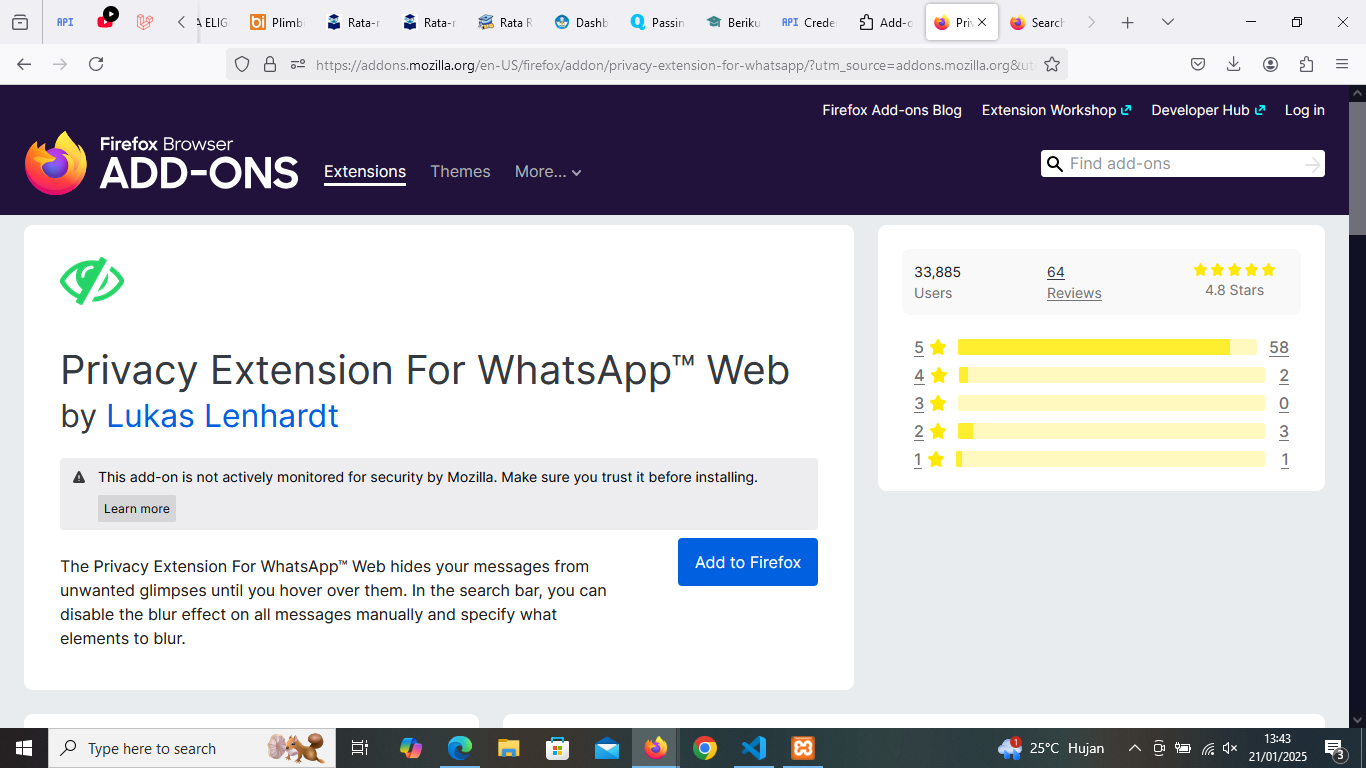This screenshot has height=768, width=1366.
Task: Open the 1-star reviews row label
Action: tap(917, 459)
